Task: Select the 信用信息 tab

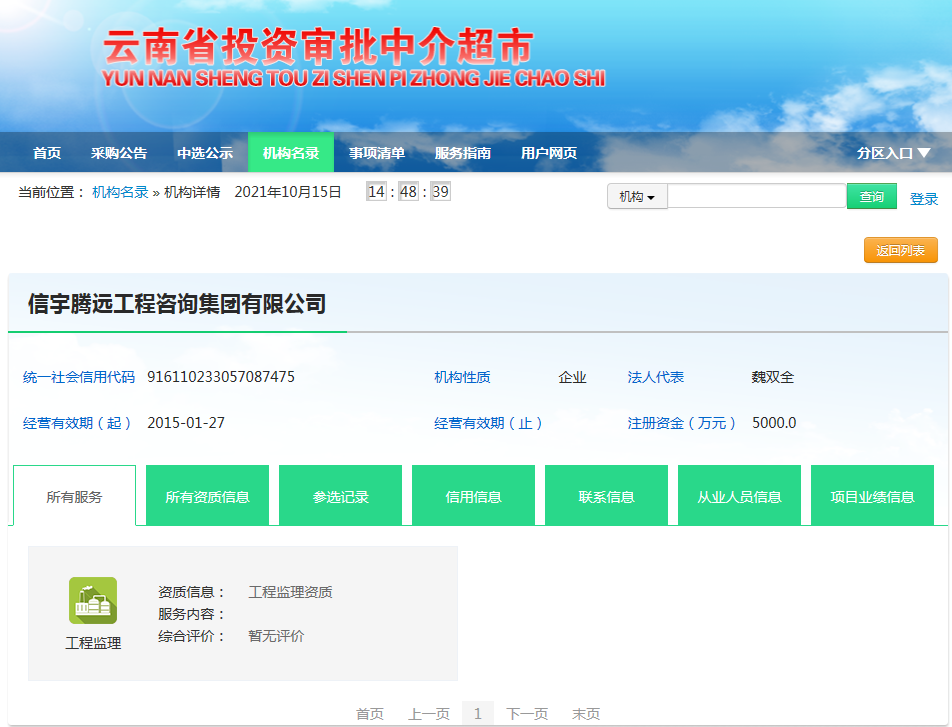Action: point(473,494)
